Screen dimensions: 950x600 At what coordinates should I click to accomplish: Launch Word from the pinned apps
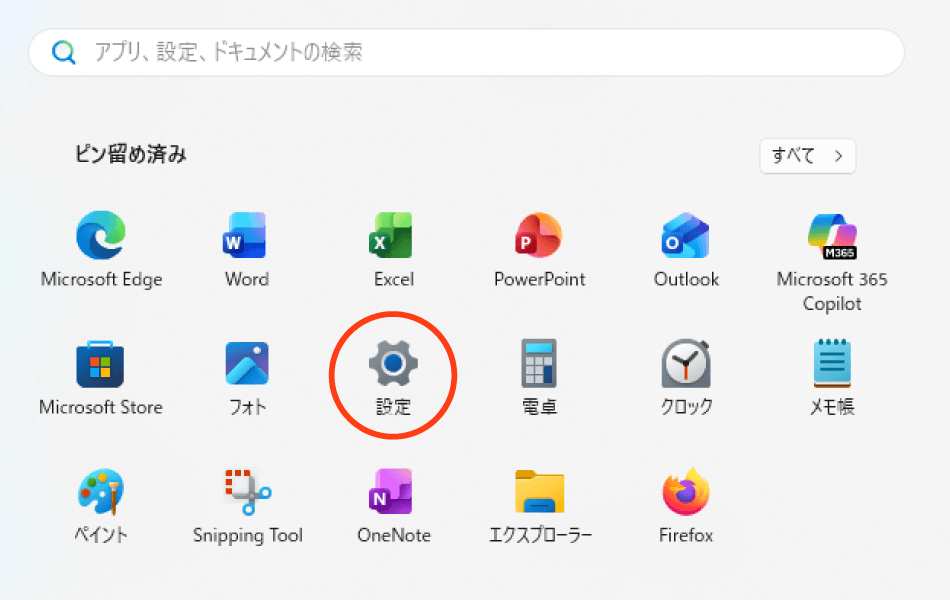[x=245, y=235]
